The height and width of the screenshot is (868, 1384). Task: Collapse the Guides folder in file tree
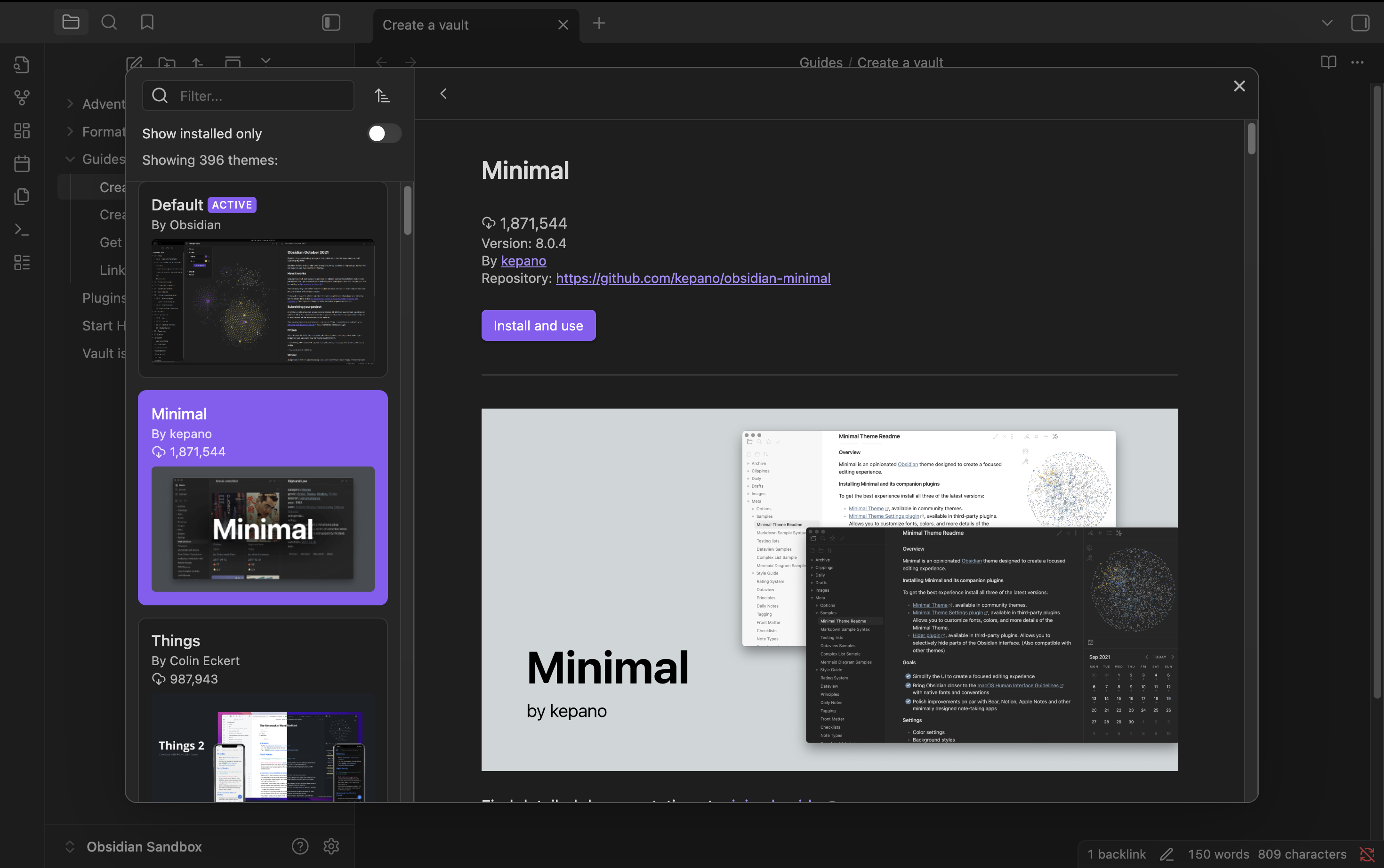(x=71, y=159)
